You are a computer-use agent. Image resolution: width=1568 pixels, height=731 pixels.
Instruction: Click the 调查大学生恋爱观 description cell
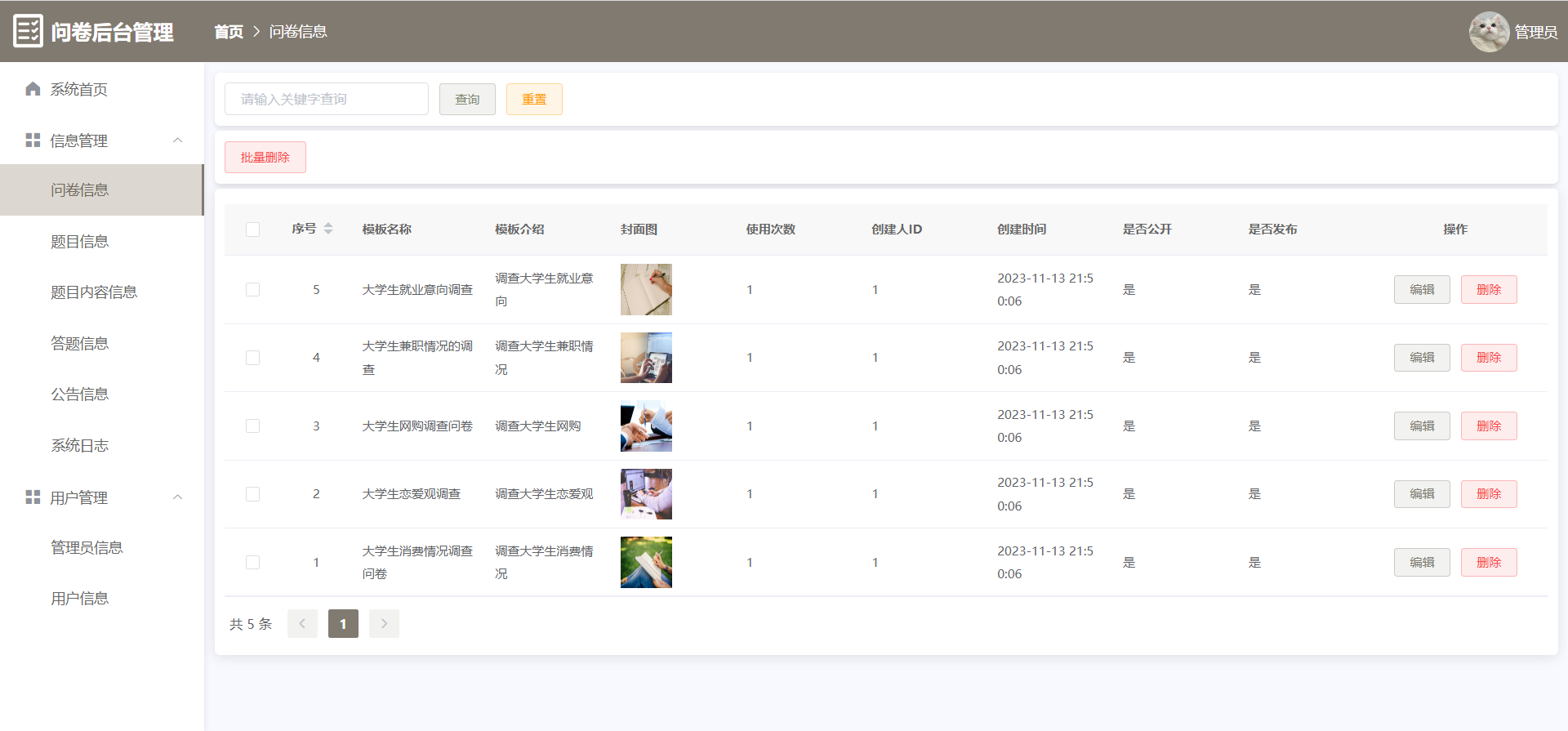(x=544, y=494)
